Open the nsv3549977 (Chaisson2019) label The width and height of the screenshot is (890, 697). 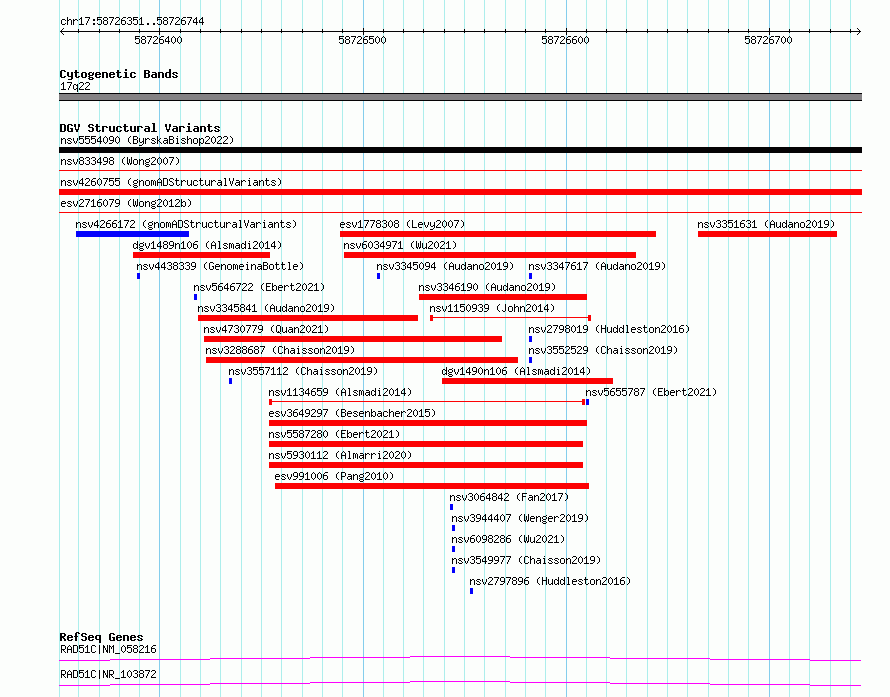click(526, 560)
